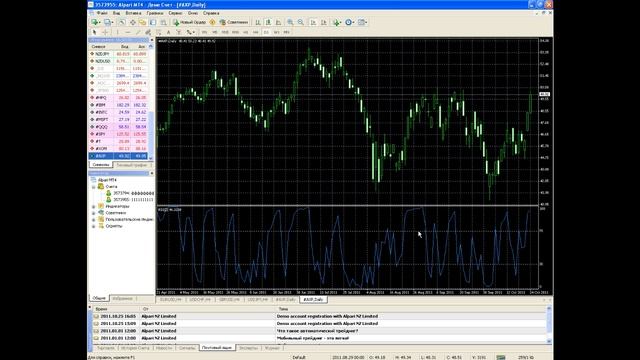This screenshot has width=640, height=360.
Task: Open the Вставка menu
Action: point(133,13)
